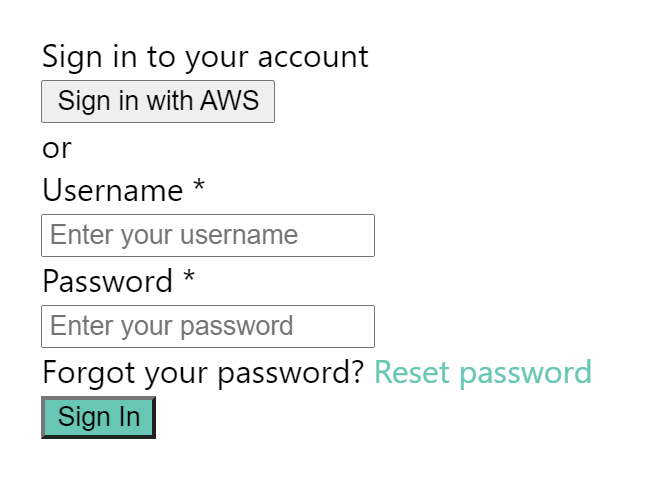Screen dimensions: 649x487
Task: Focus the Password input field
Action: (x=208, y=326)
